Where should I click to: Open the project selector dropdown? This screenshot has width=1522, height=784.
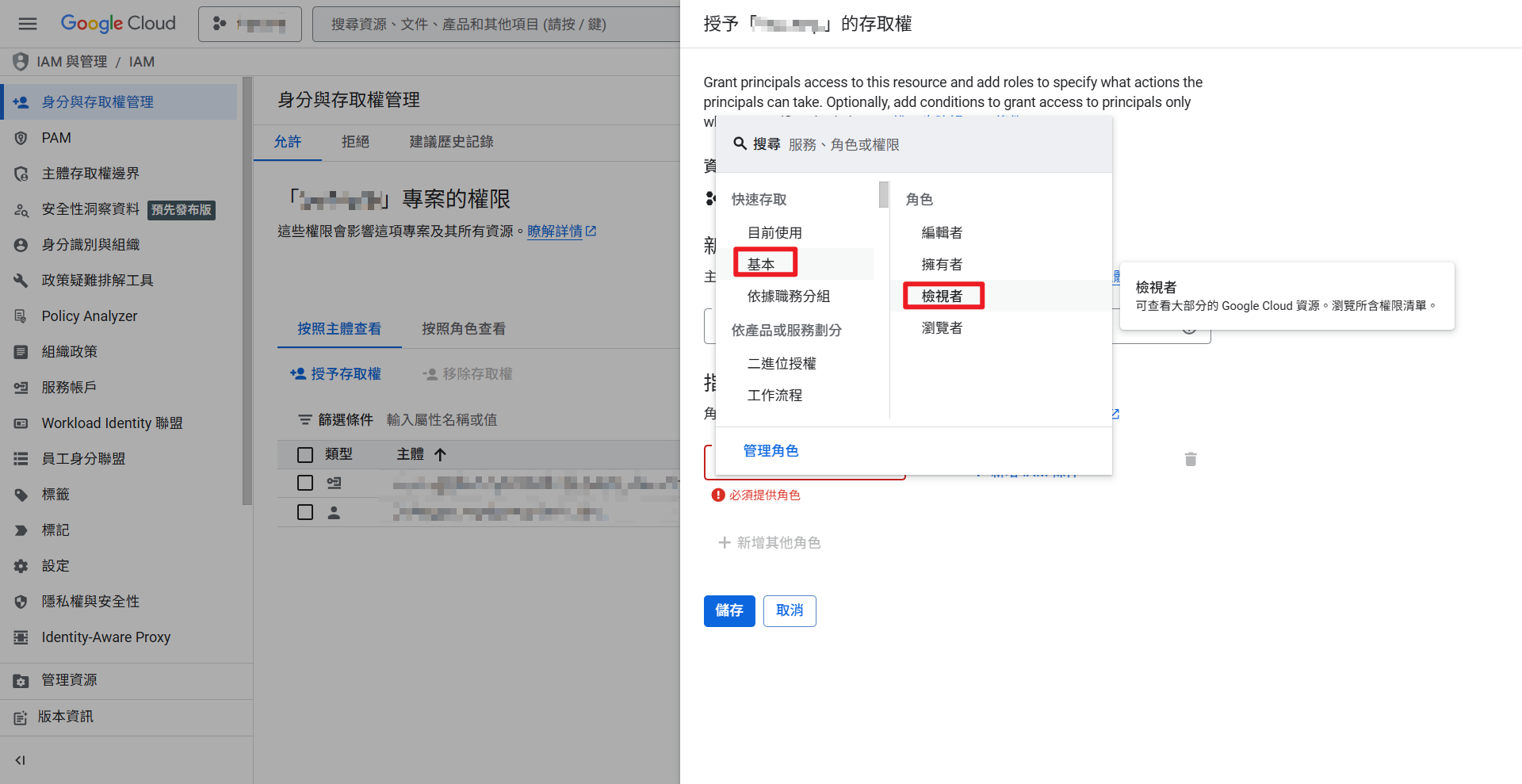pos(249,23)
